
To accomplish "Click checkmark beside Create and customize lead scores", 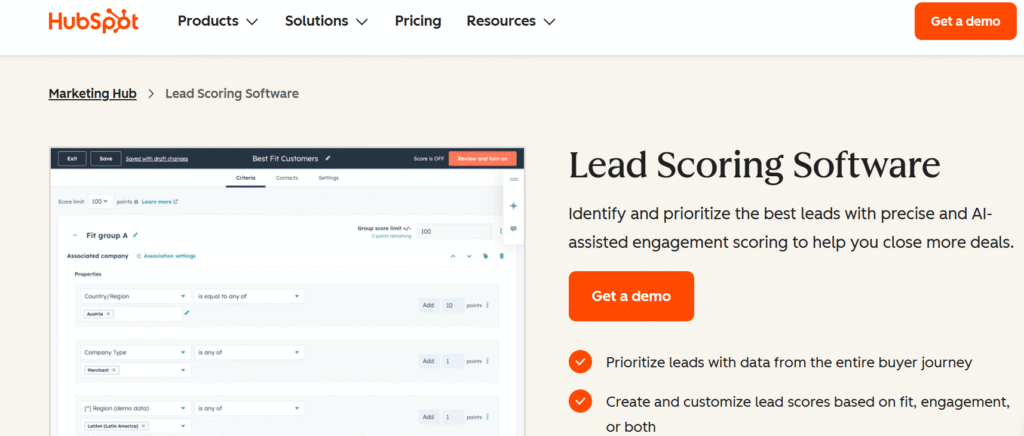I will 580,401.
